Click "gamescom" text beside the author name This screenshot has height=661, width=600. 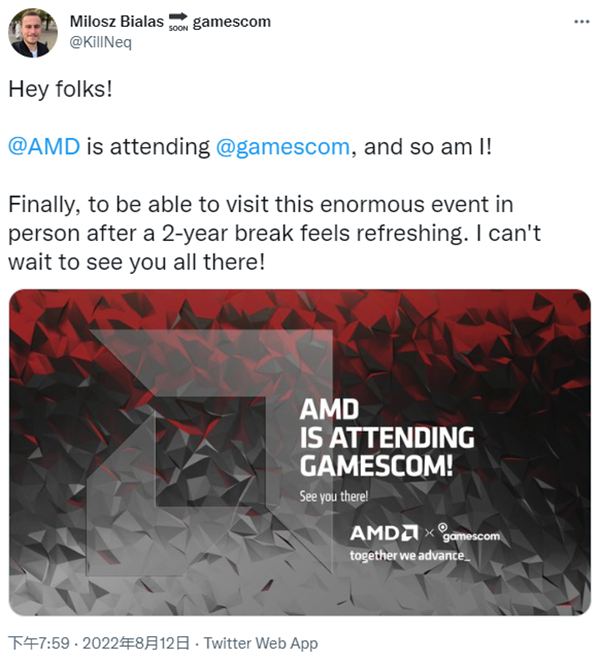coord(231,23)
